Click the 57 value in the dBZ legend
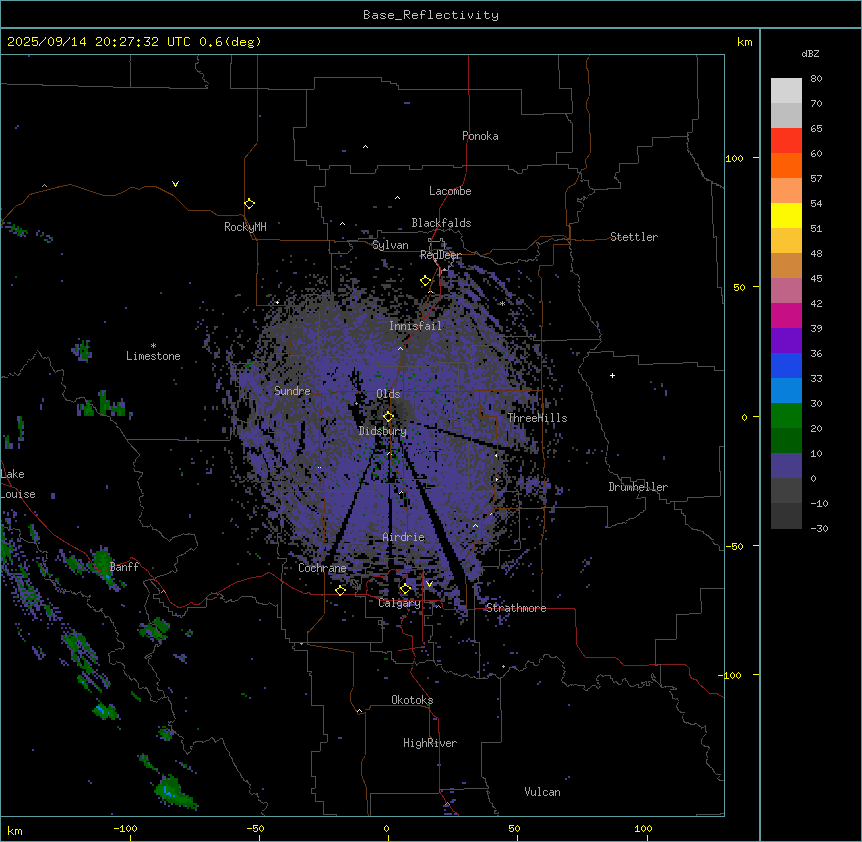 tap(816, 179)
